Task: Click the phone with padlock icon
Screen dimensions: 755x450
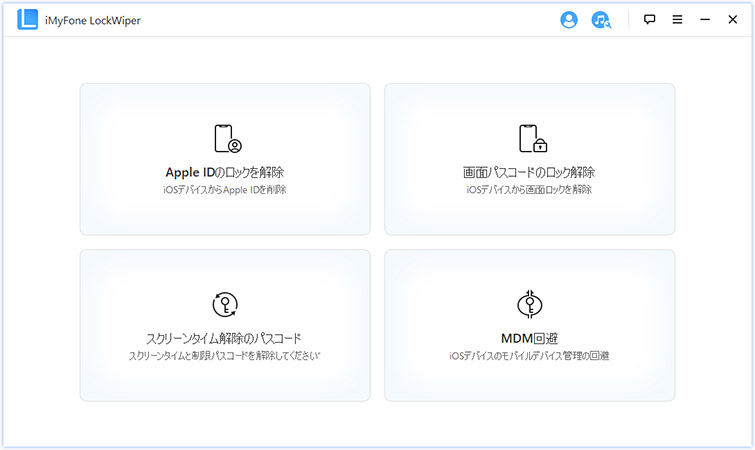Action: [533, 139]
